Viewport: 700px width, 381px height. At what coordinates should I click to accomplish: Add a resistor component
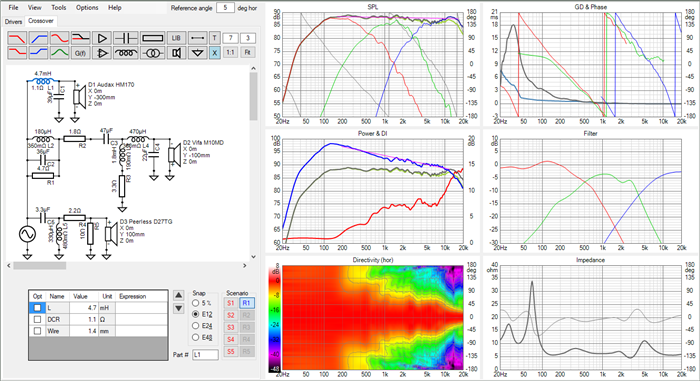pos(153,38)
